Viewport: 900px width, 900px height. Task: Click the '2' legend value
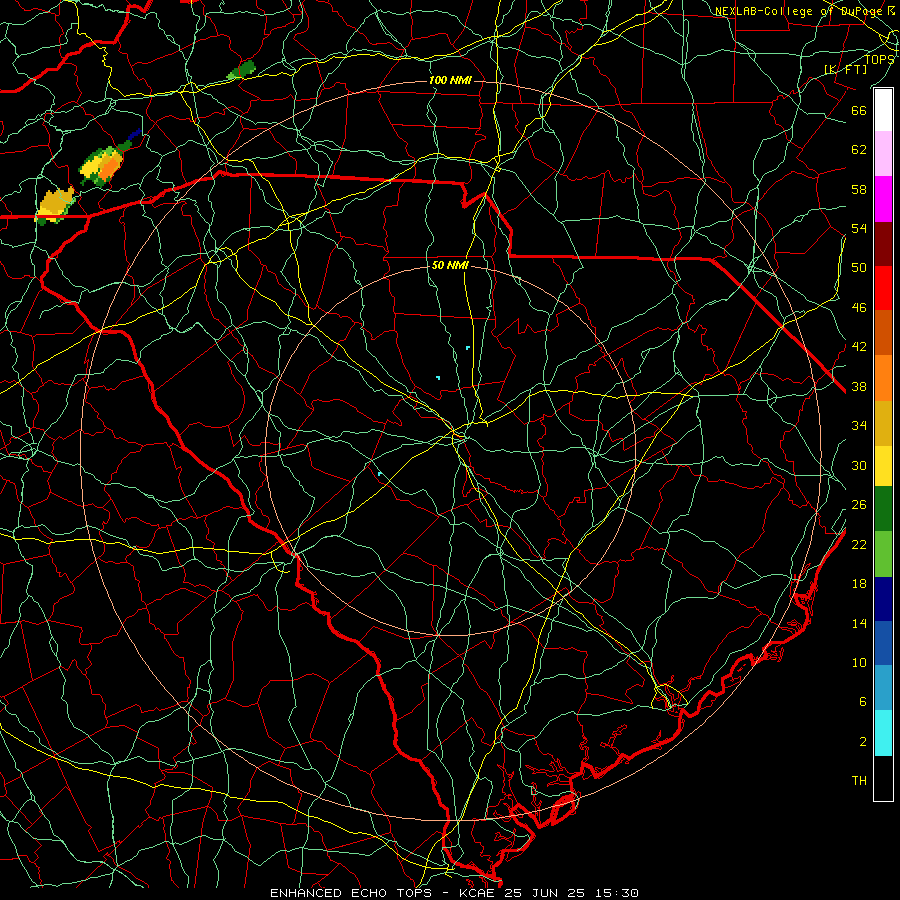[862, 742]
